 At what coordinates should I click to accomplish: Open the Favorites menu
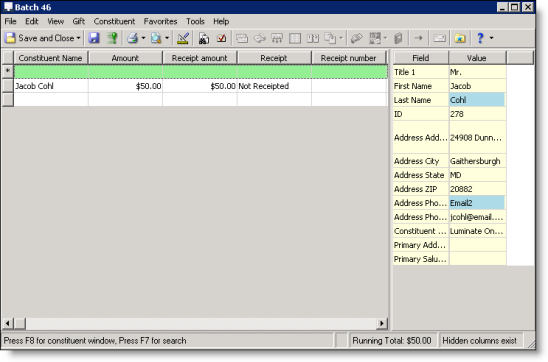(x=160, y=21)
